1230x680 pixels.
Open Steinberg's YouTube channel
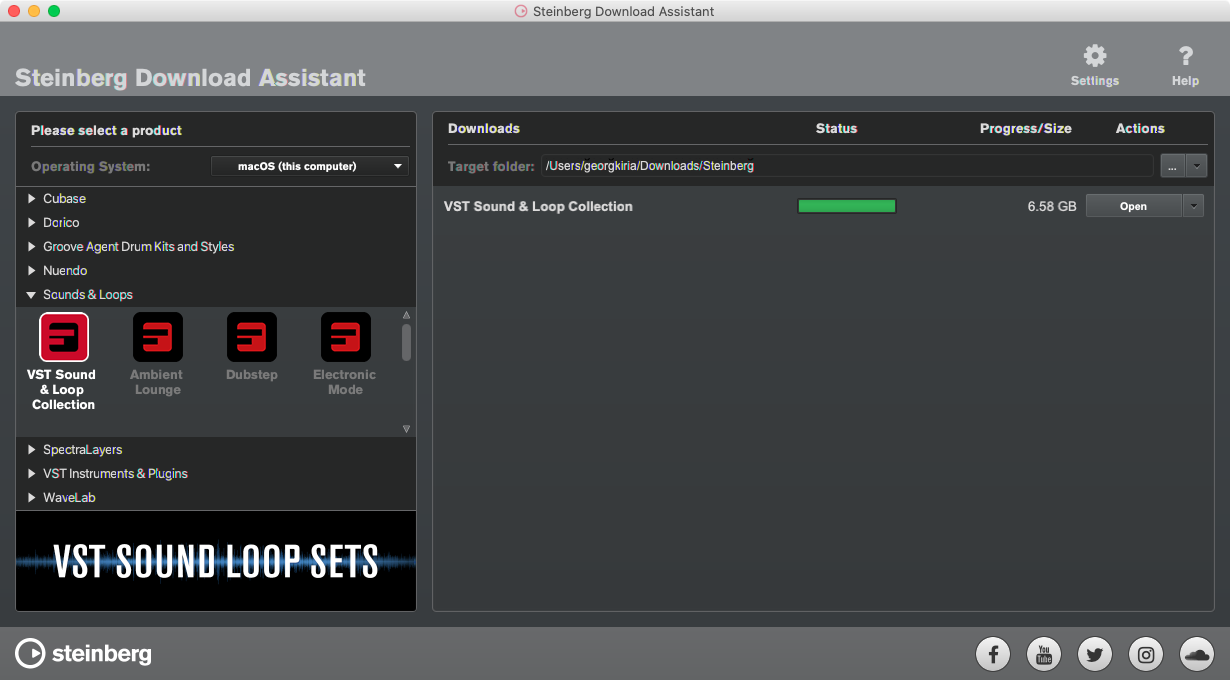pos(1043,654)
